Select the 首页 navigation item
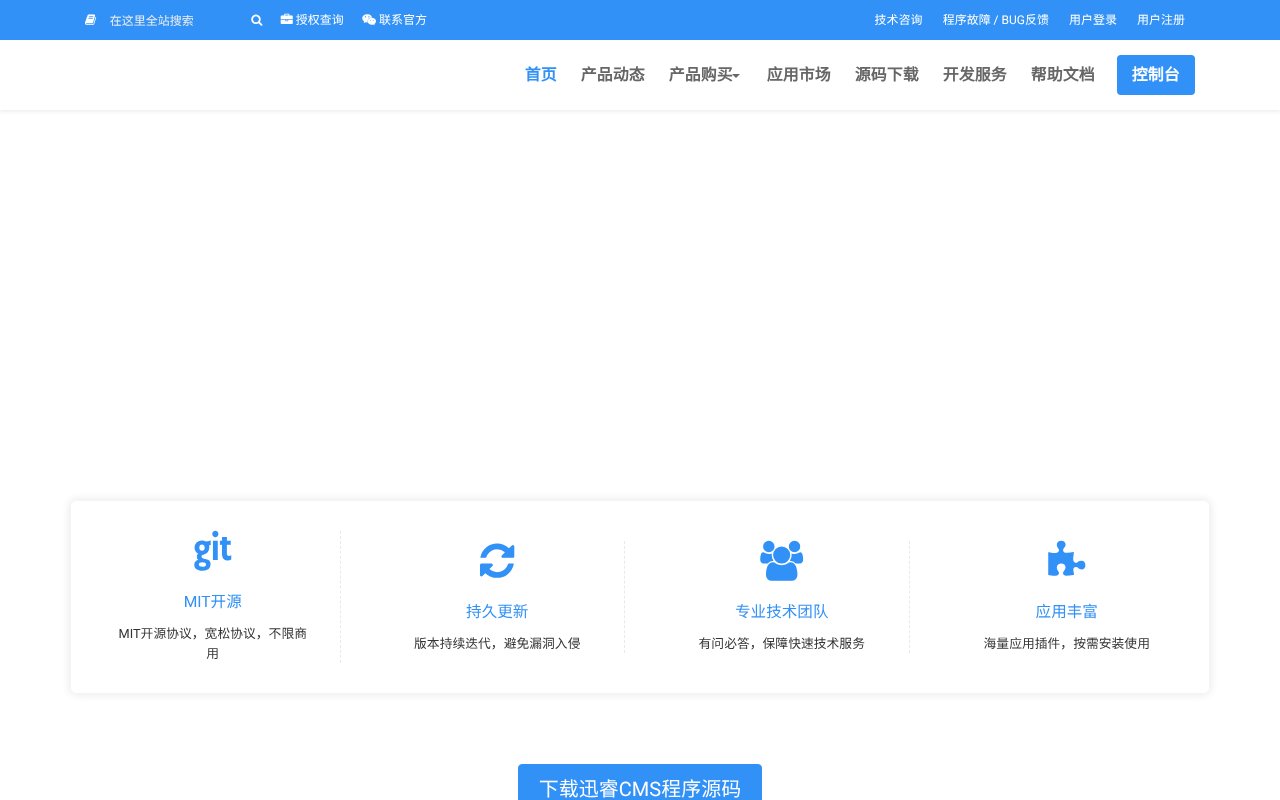 click(x=541, y=75)
